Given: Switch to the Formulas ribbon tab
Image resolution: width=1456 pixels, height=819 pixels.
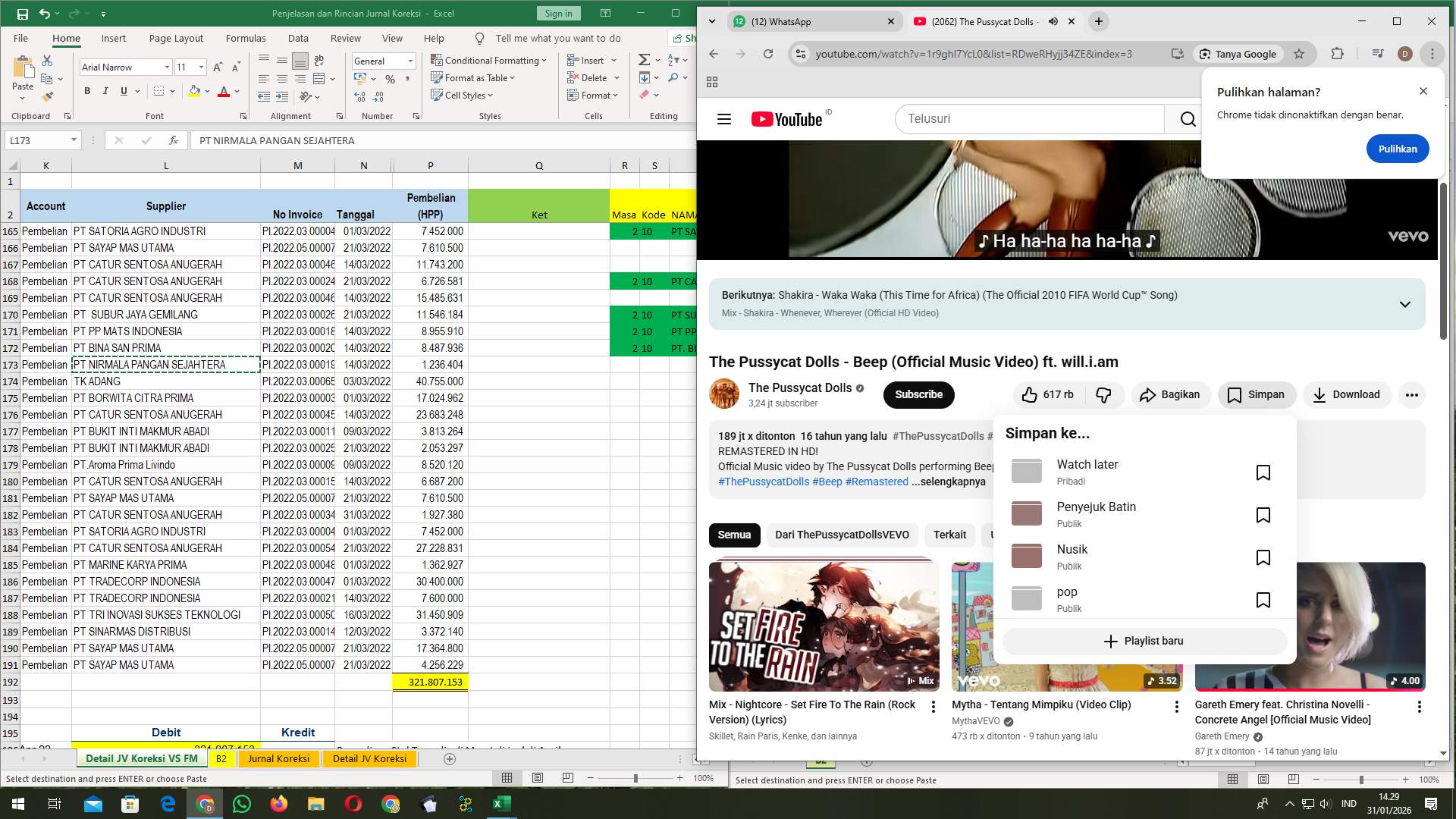Looking at the screenshot, I should coord(246,38).
